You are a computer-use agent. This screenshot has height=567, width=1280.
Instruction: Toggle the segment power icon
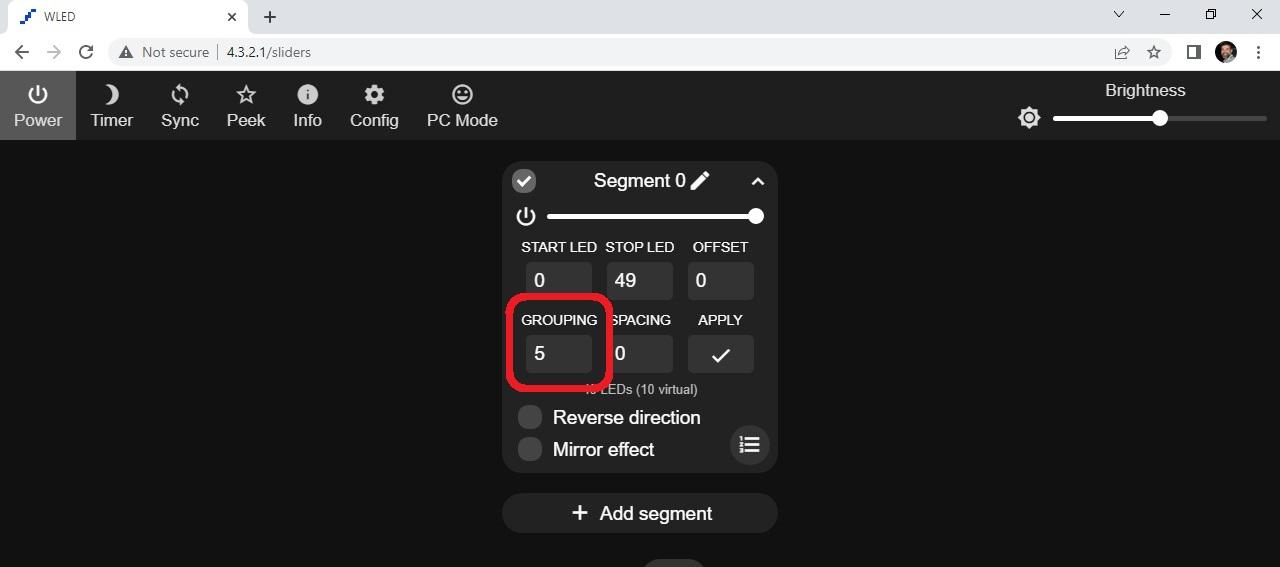[526, 216]
